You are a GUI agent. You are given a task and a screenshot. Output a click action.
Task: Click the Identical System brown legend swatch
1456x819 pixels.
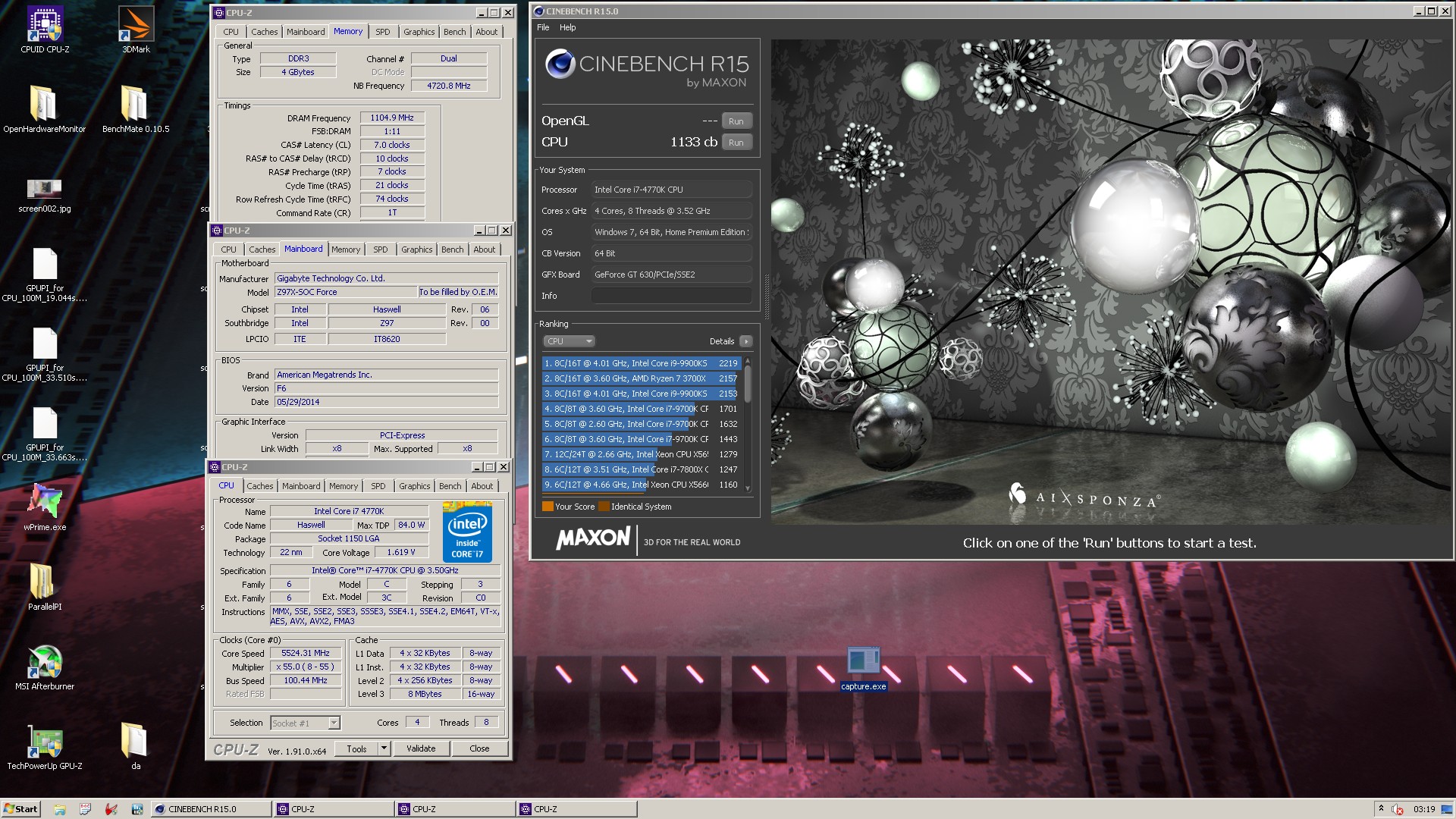point(604,507)
